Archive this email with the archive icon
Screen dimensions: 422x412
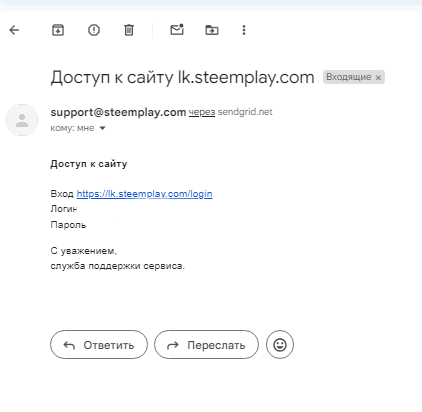tap(58, 30)
